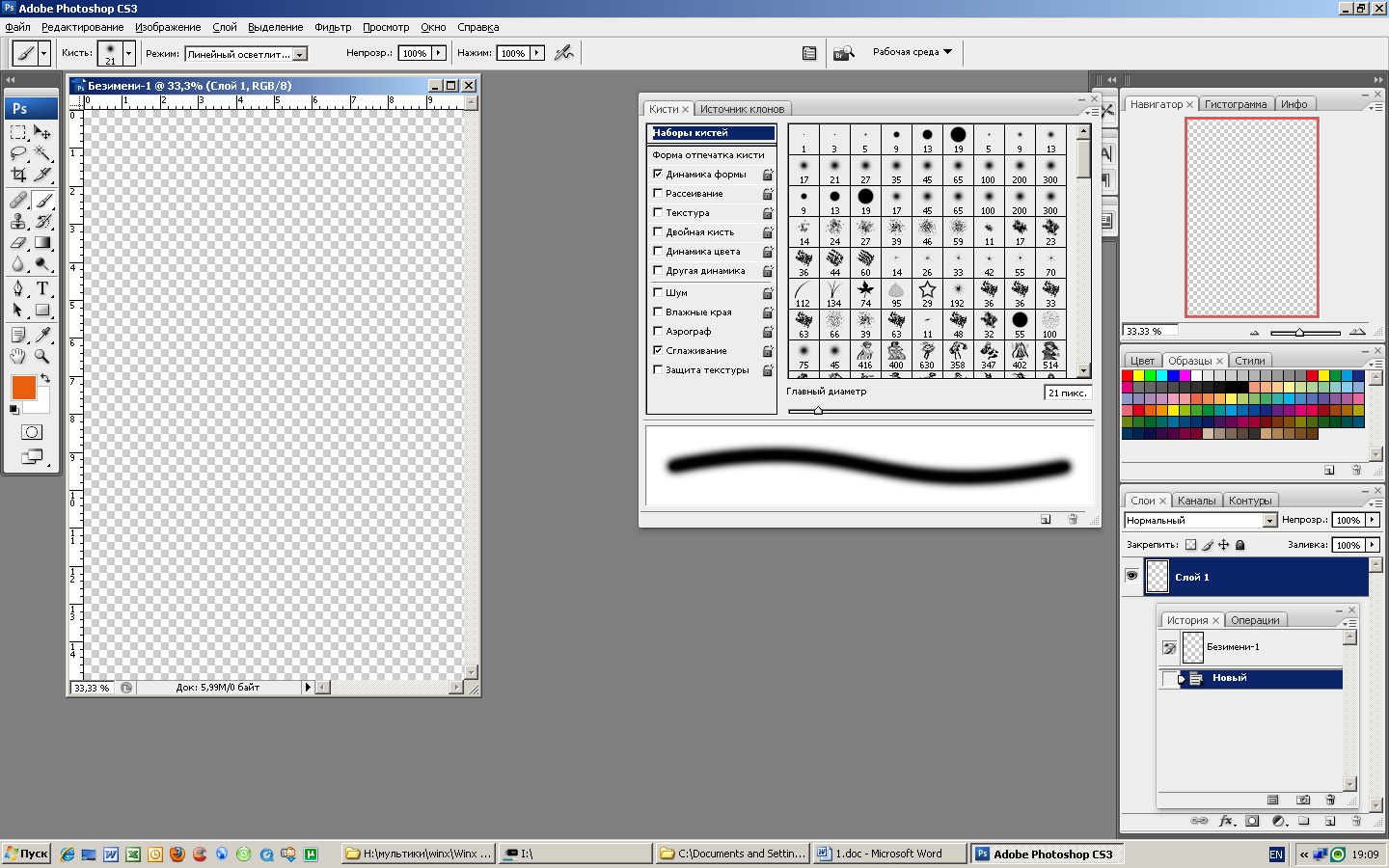Select the Brush tool in toolbox
Viewport: 1389px width, 868px height.
click(42, 201)
